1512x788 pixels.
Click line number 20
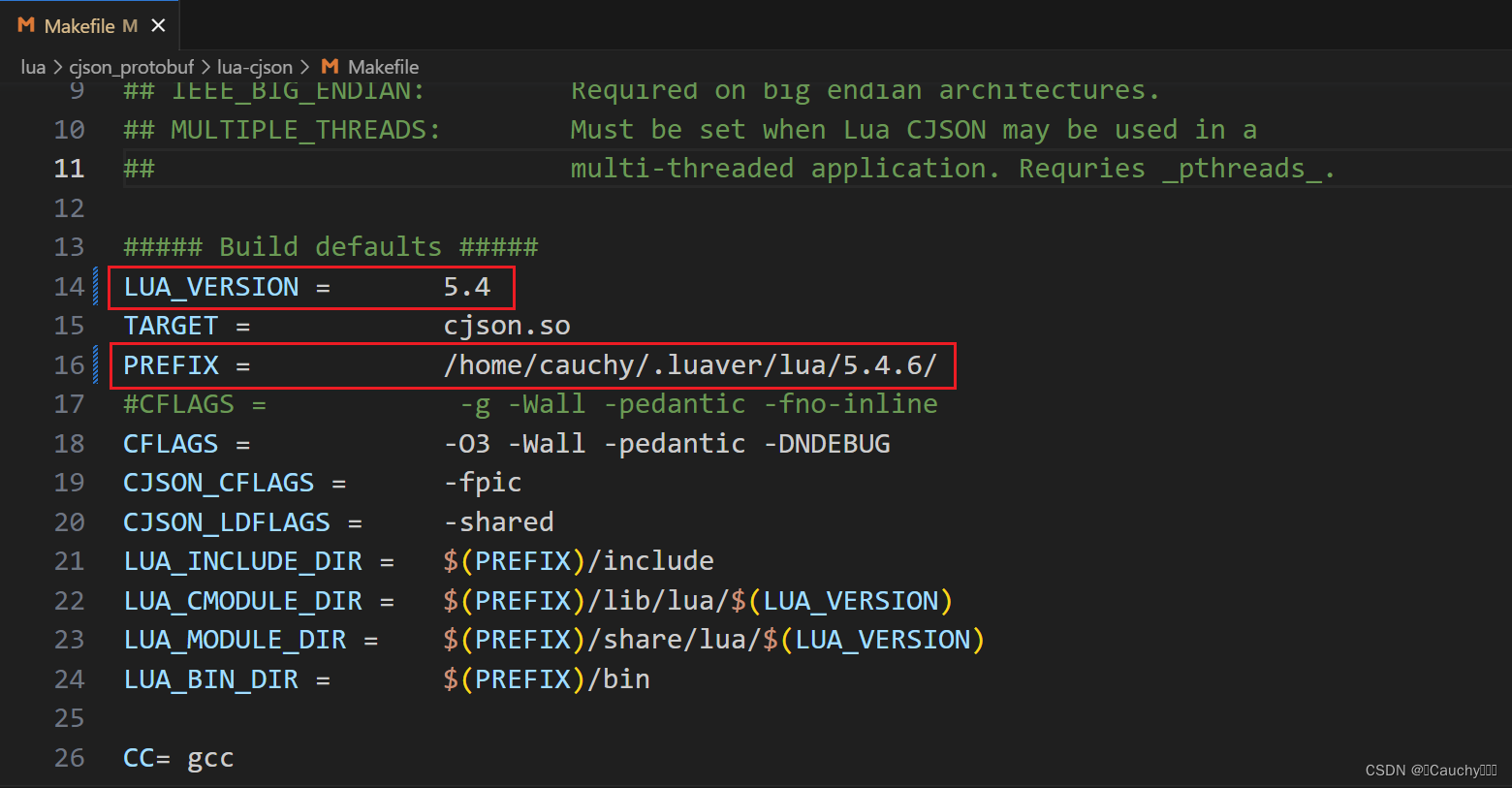coord(69,522)
